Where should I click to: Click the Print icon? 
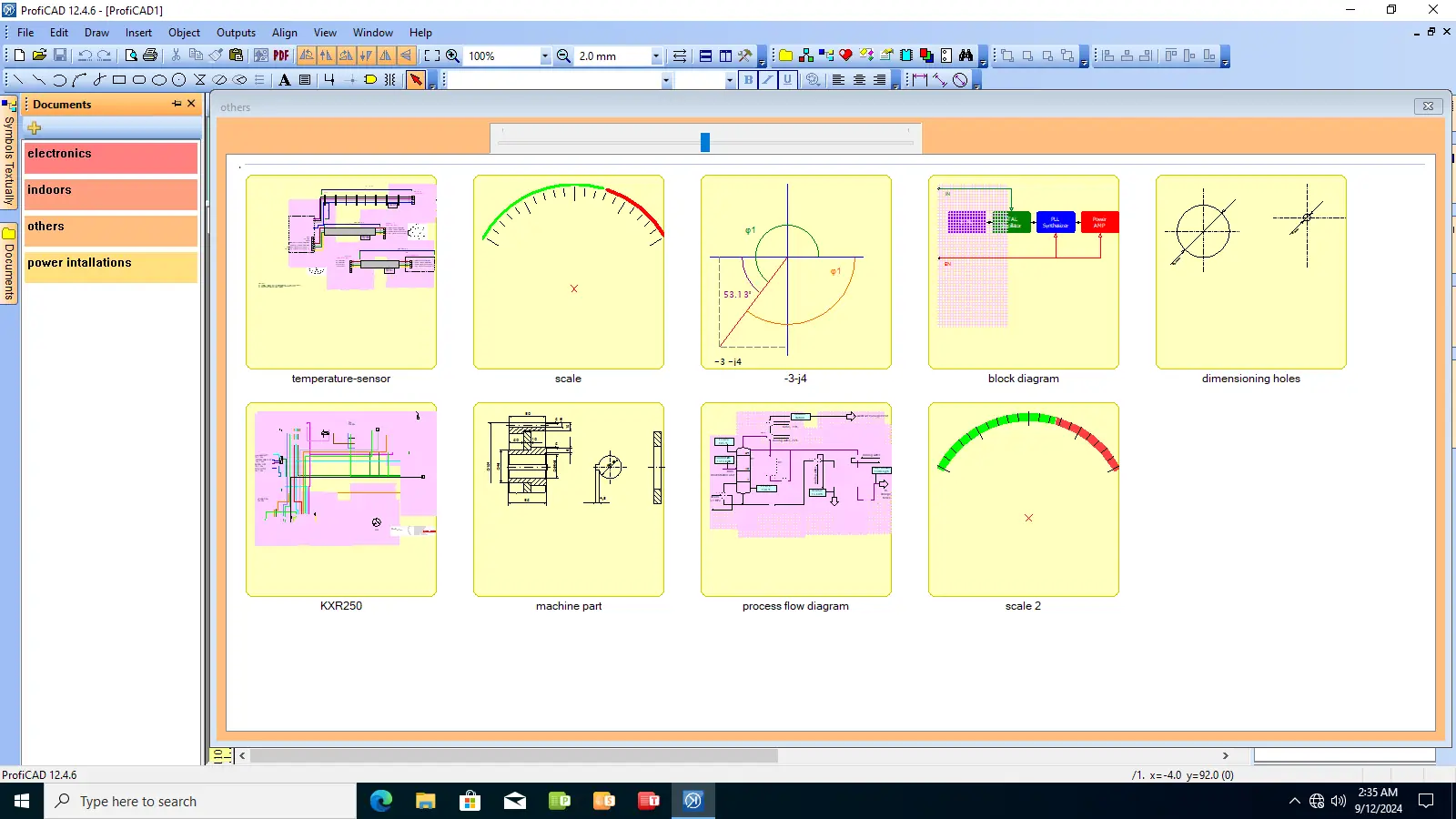pos(150,56)
